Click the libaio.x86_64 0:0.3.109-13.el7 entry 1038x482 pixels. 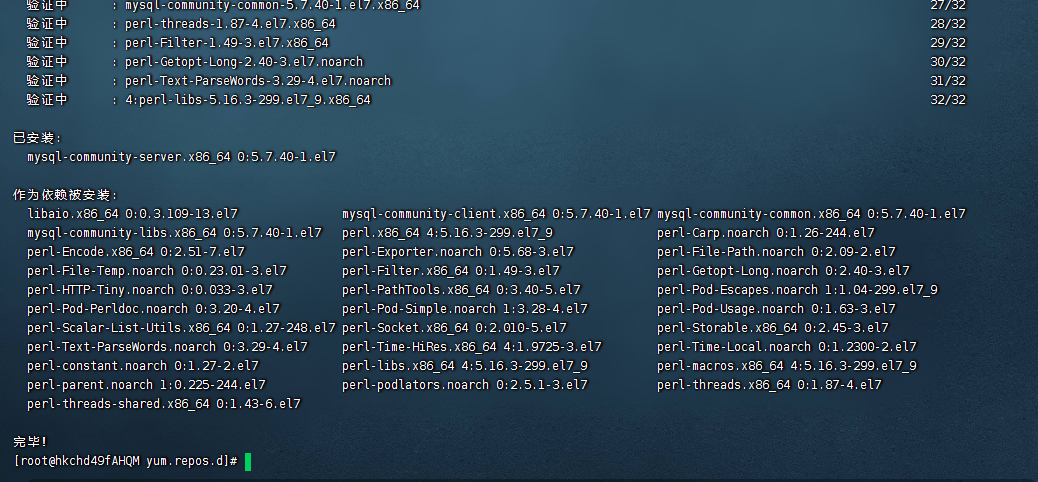[132, 214]
